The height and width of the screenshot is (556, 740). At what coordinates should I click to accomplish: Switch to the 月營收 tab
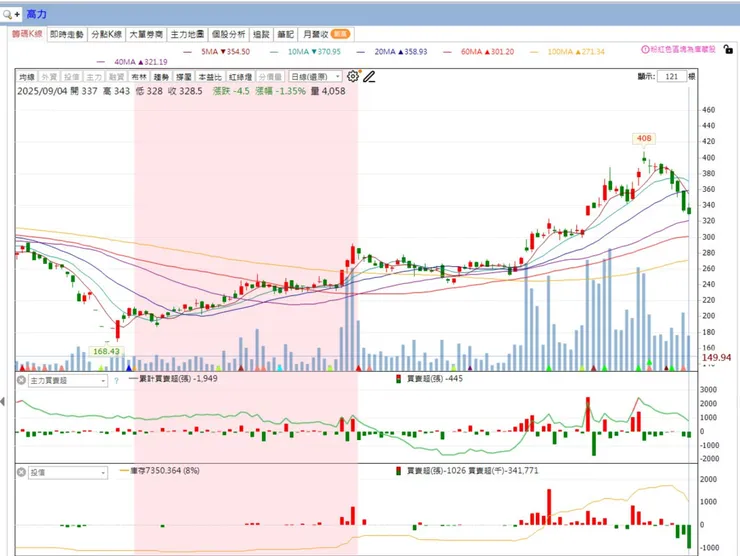pyautogui.click(x=326, y=34)
